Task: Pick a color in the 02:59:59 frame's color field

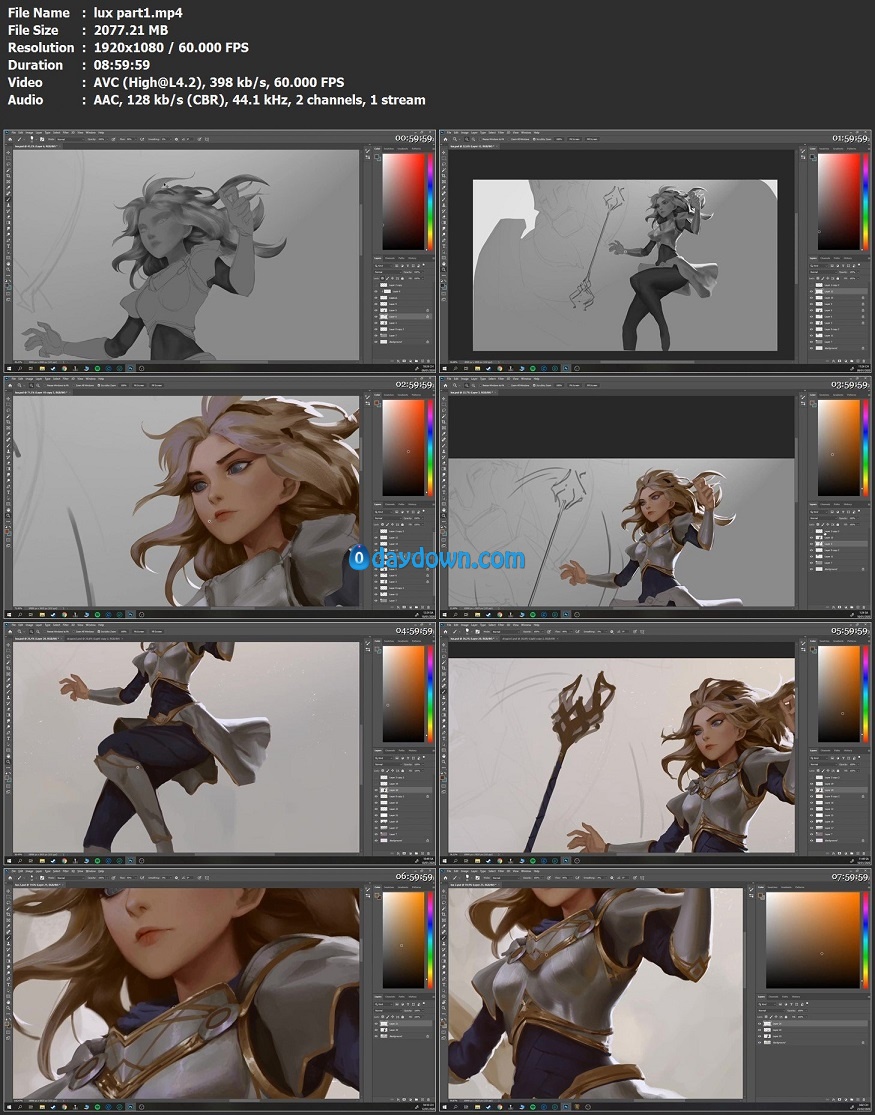Action: [403, 447]
